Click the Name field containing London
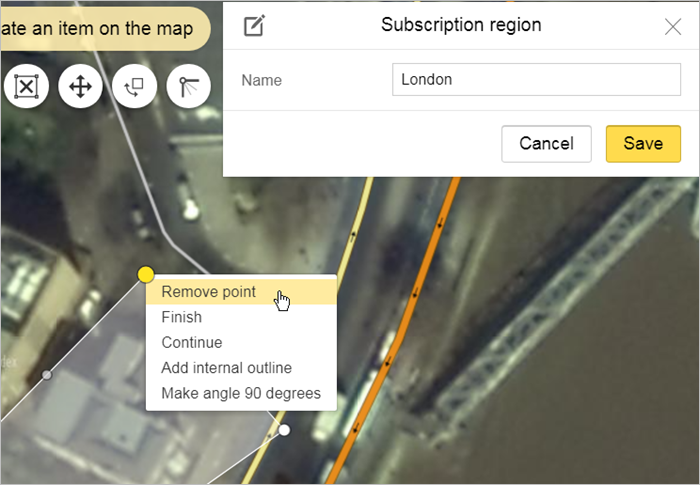The height and width of the screenshot is (485, 700). click(x=536, y=80)
